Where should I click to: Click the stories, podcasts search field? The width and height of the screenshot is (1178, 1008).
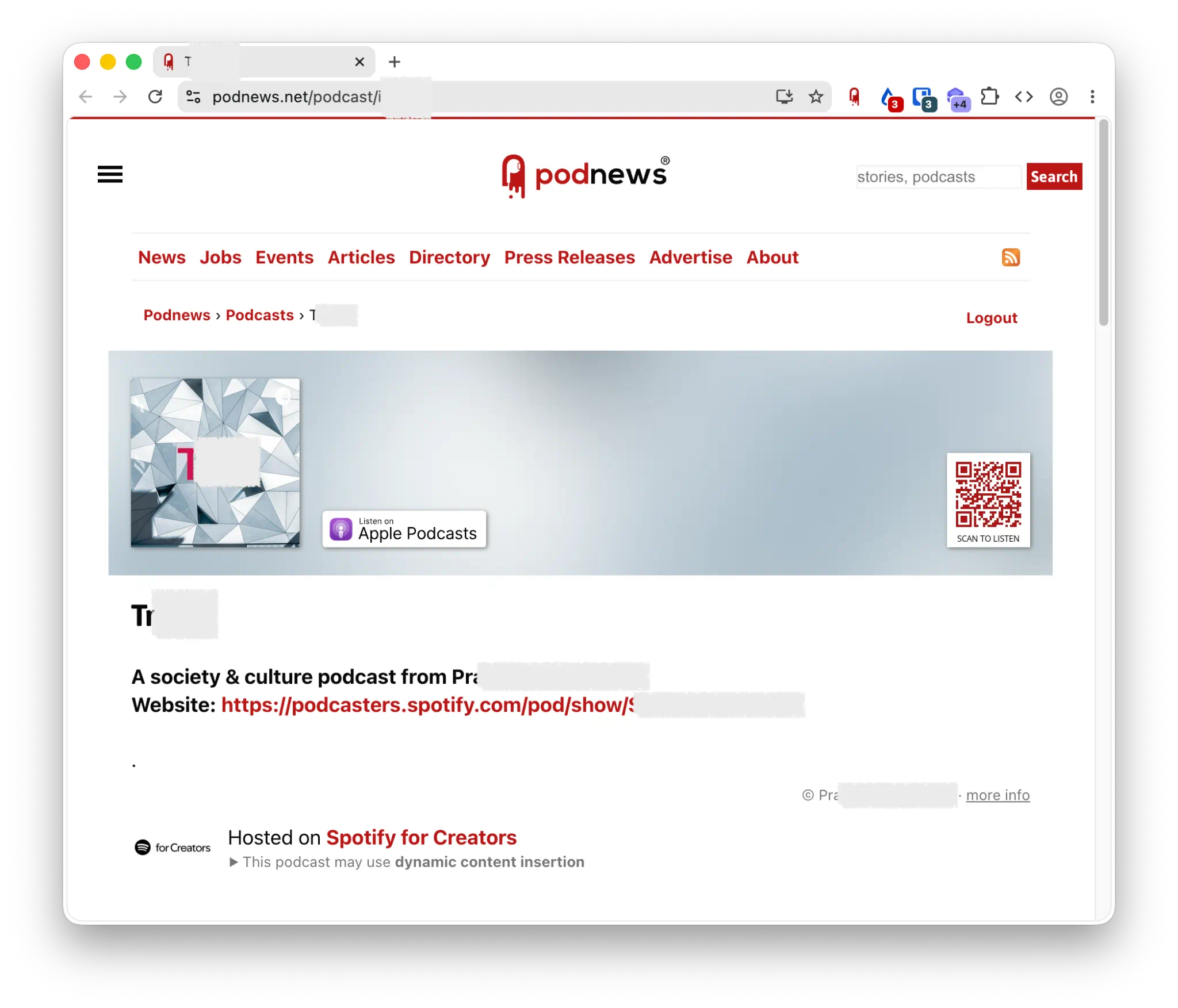coord(939,177)
